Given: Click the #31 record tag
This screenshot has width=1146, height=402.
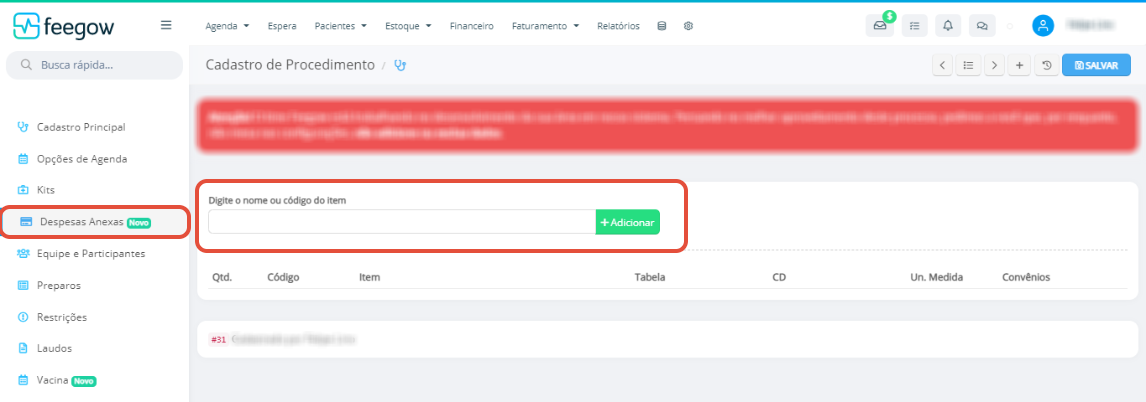Looking at the screenshot, I should click(x=218, y=340).
